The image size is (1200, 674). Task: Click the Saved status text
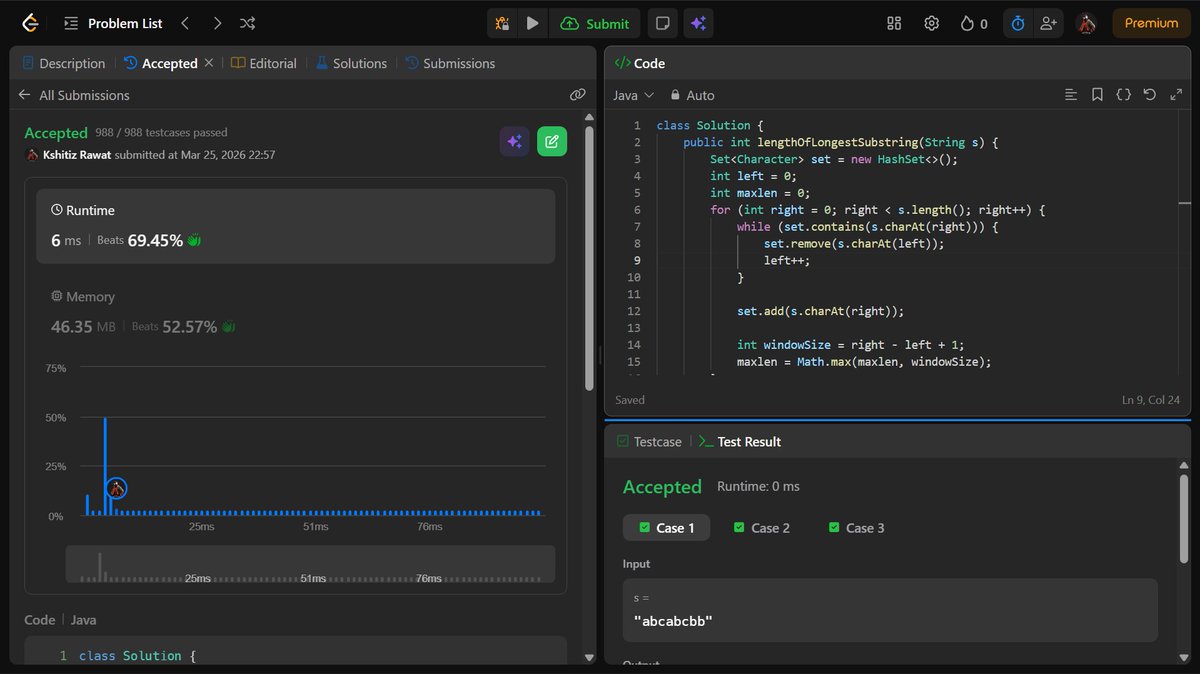[630, 400]
